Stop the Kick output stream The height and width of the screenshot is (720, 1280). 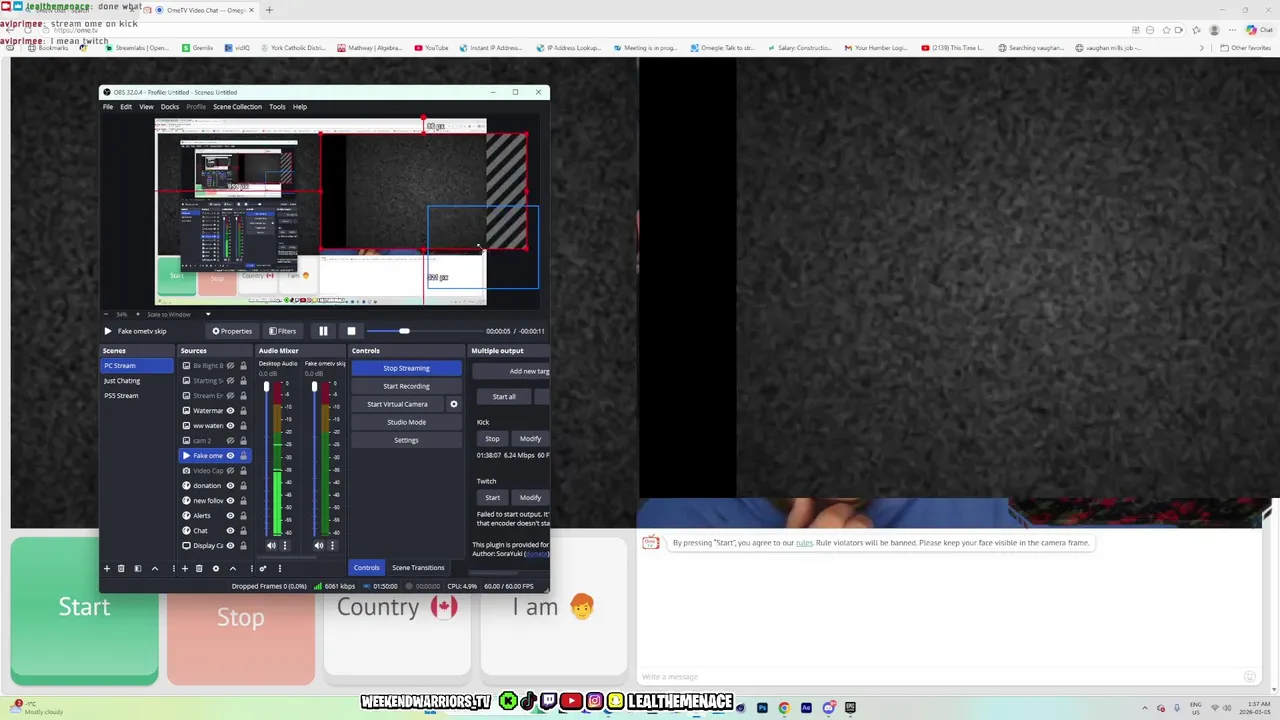(x=492, y=439)
